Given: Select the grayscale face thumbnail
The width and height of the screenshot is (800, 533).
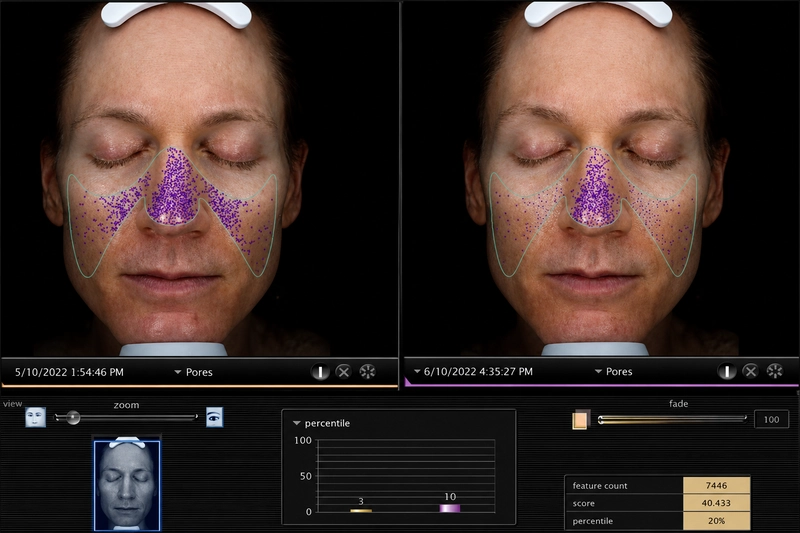Looking at the screenshot, I should (x=127, y=485).
